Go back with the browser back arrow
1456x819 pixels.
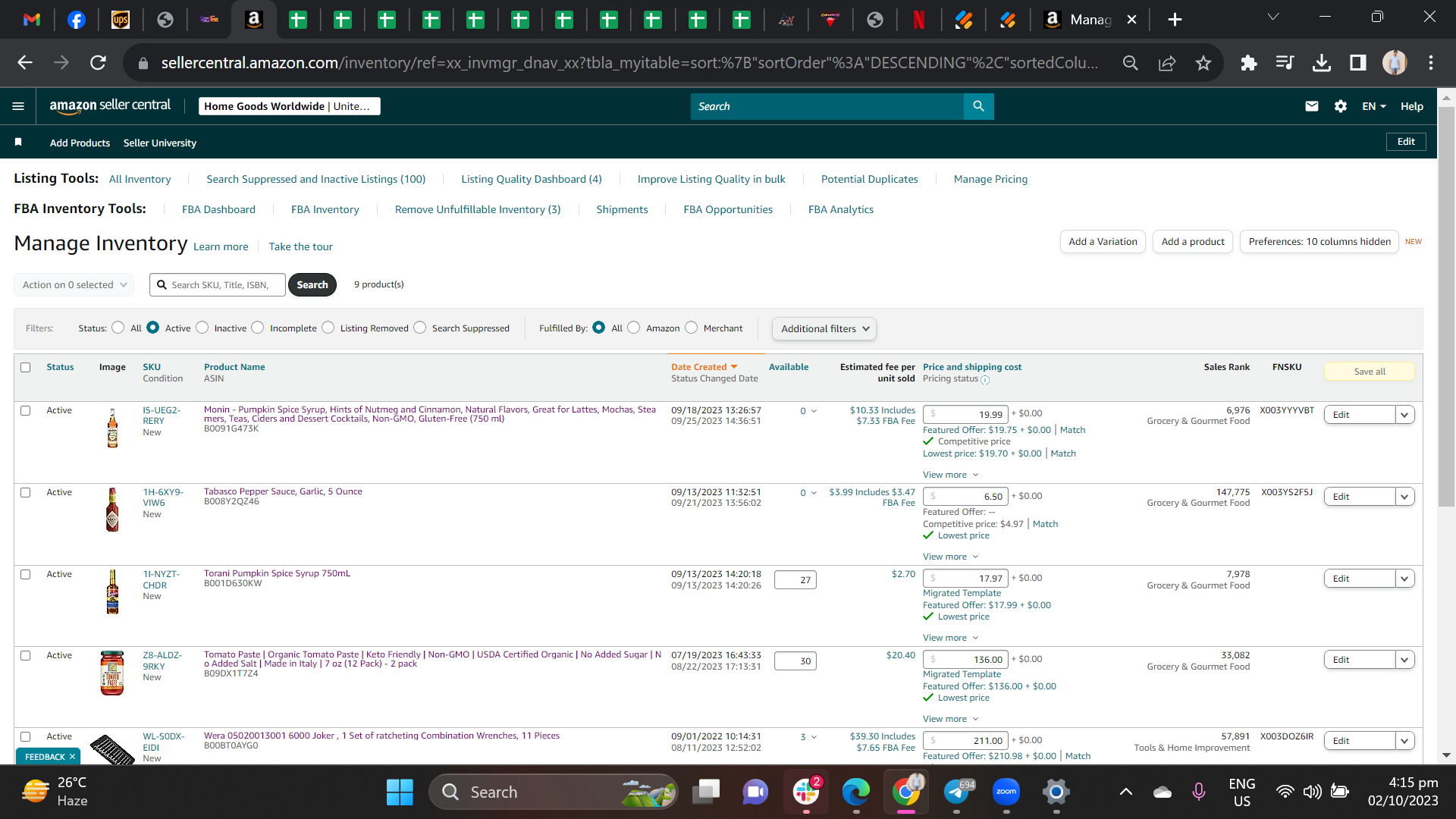pyautogui.click(x=25, y=63)
